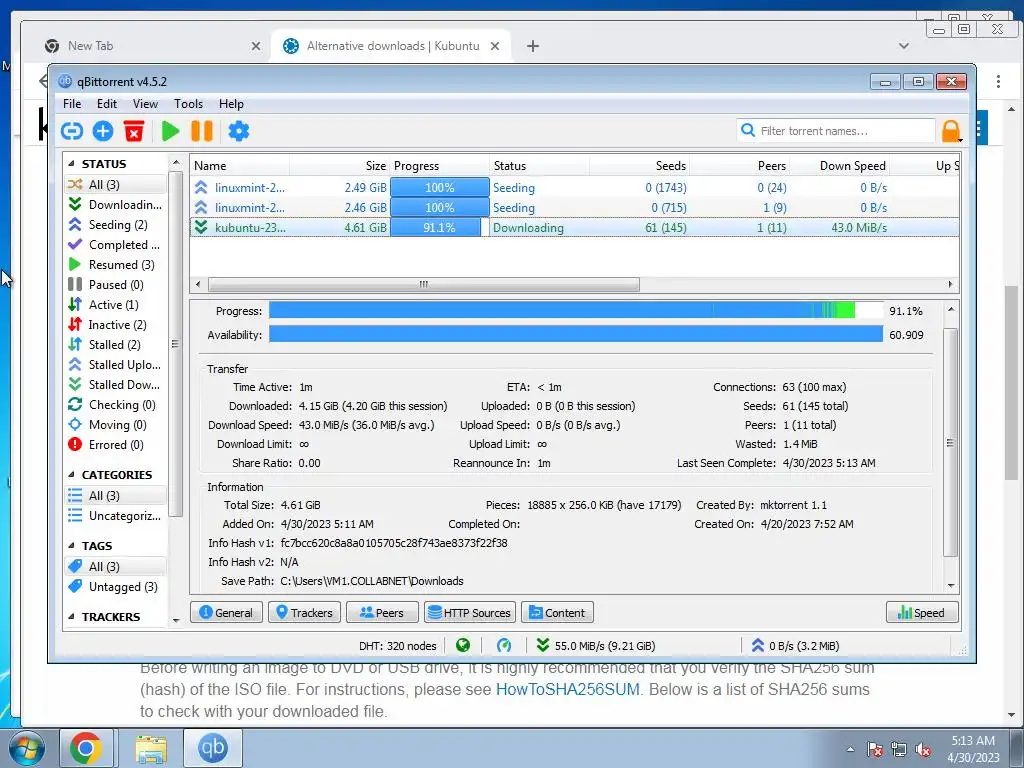Select the Stalled Uploading filter
1024x768 pixels.
[x=116, y=364]
